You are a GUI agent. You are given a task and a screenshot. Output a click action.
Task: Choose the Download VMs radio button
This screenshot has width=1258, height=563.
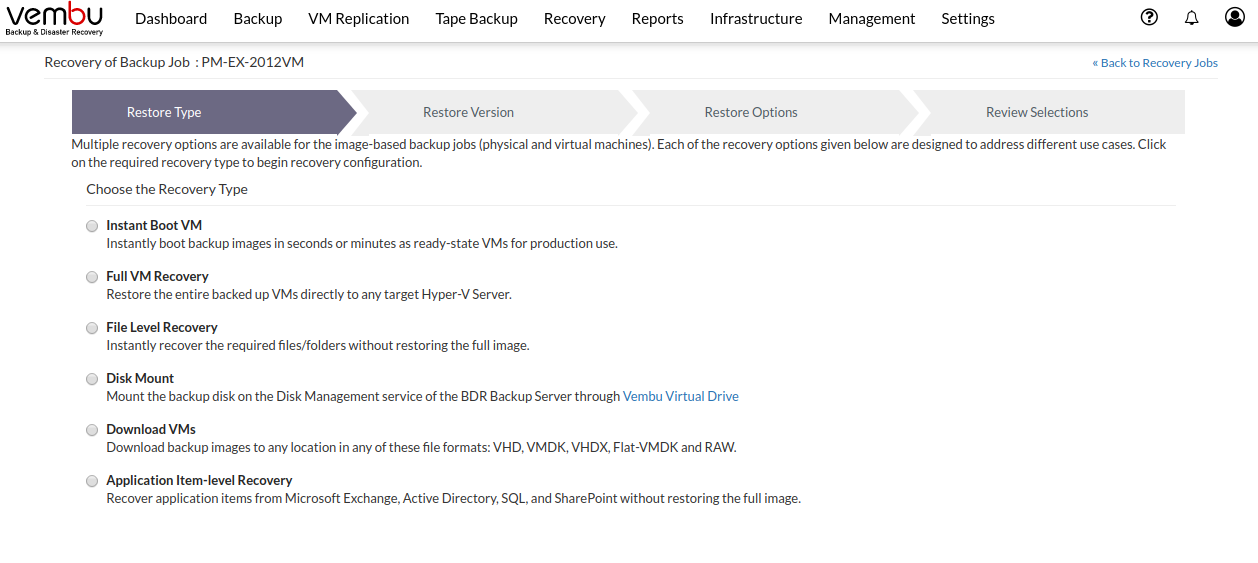(92, 430)
